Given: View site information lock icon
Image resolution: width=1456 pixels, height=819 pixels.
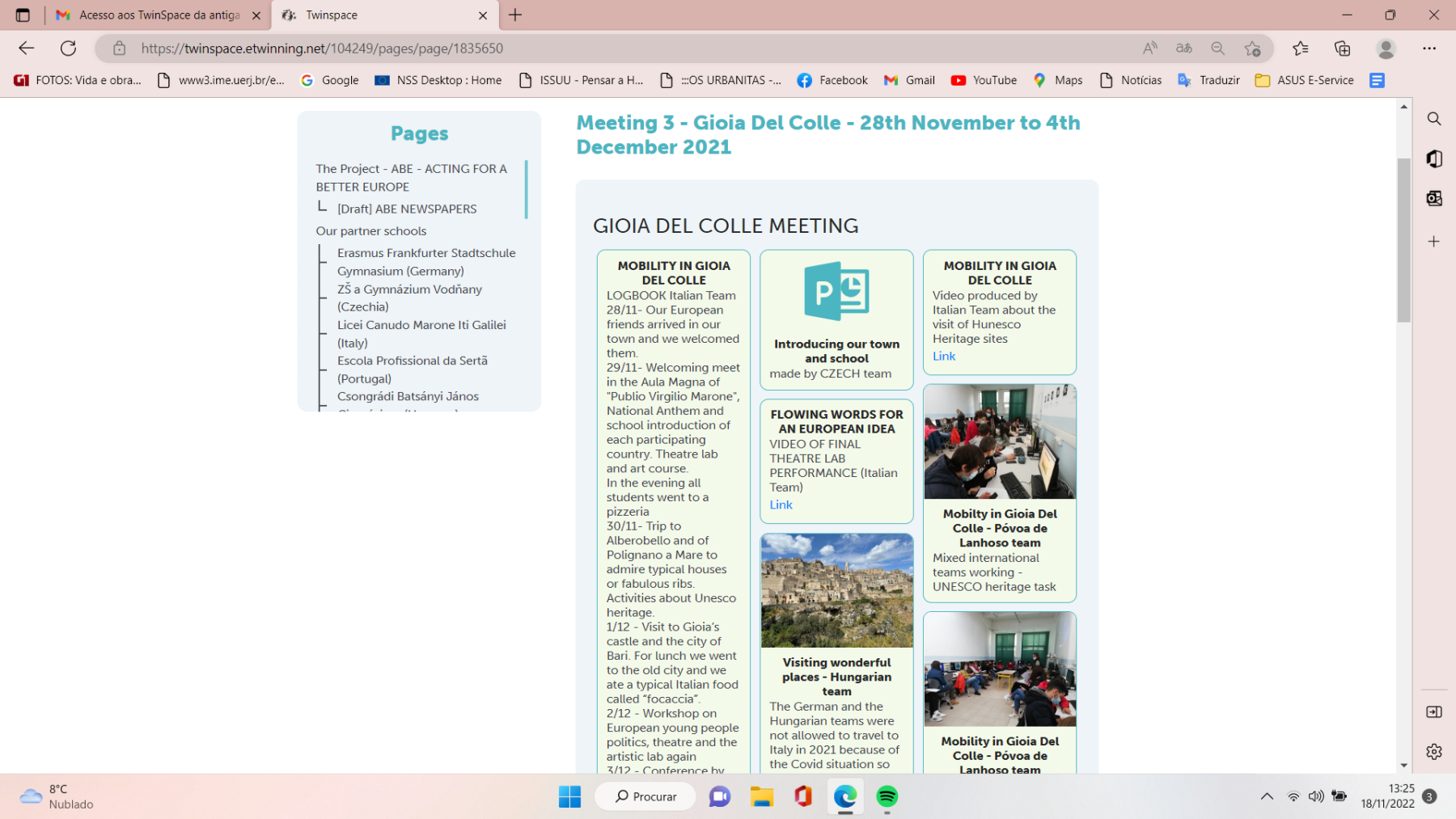Looking at the screenshot, I should (x=120, y=49).
